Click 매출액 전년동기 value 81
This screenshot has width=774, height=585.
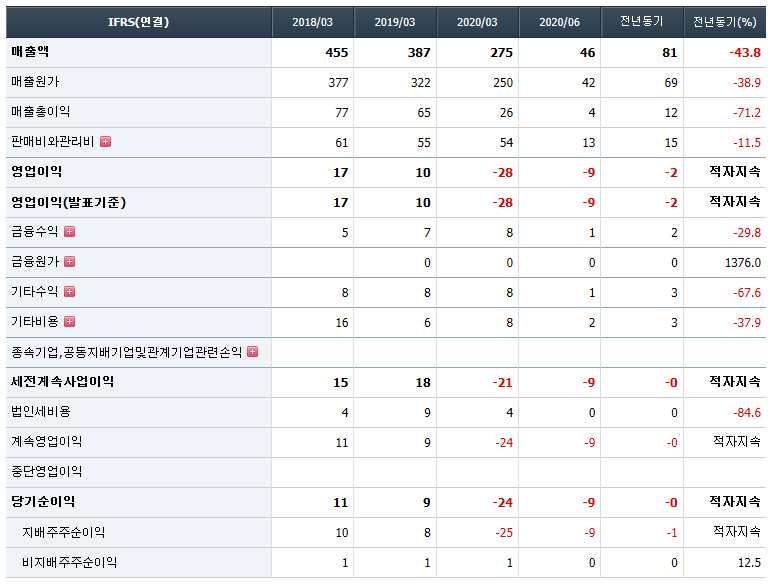(670, 52)
